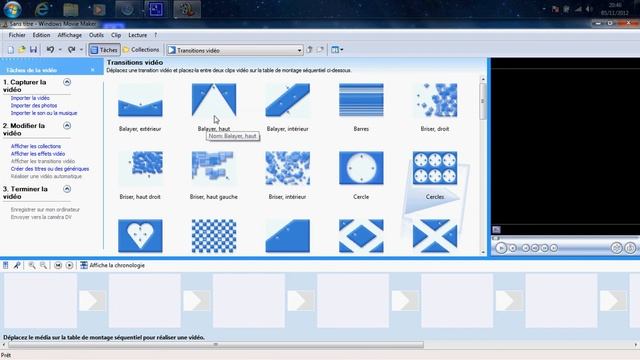Click Importer des photos link
The width and height of the screenshot is (640, 360).
34,105
